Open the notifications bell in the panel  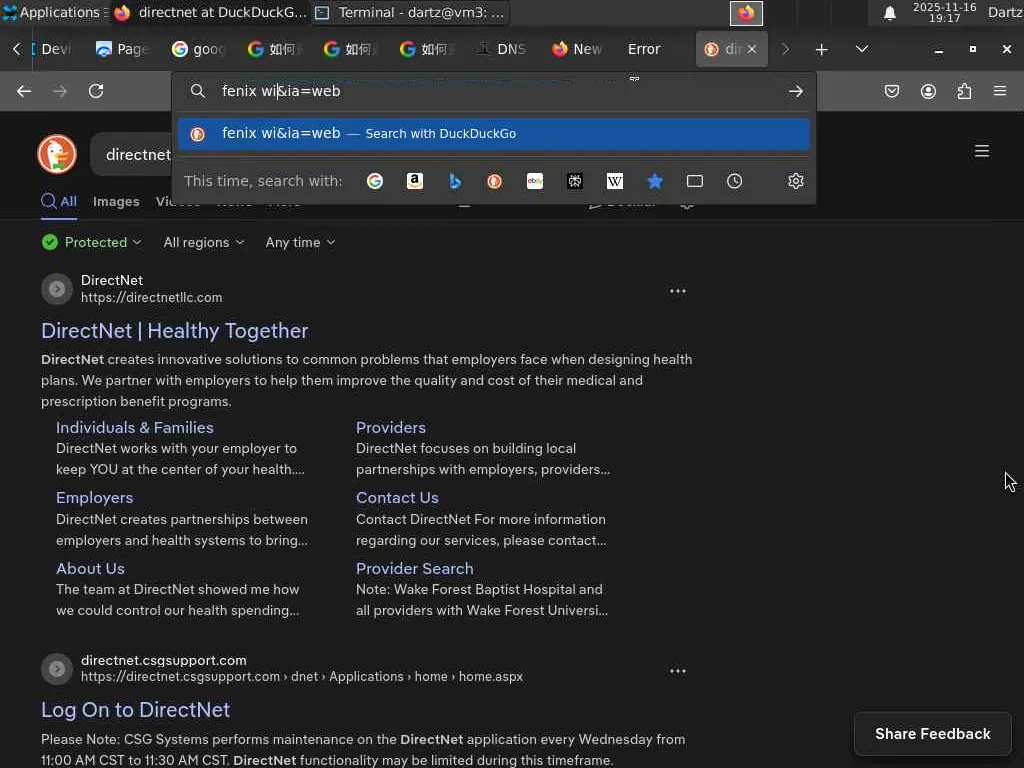(889, 13)
